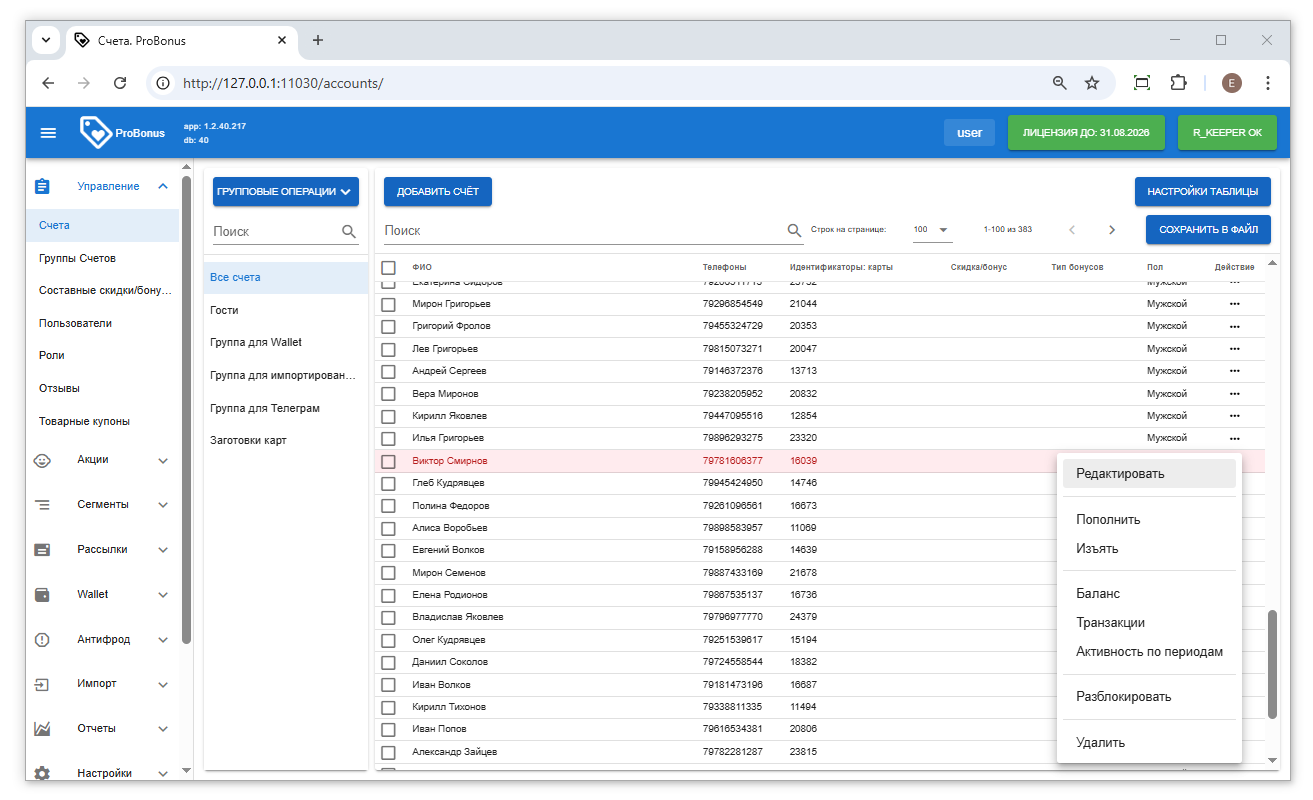Click the Wallet icon in sidebar

pos(42,595)
